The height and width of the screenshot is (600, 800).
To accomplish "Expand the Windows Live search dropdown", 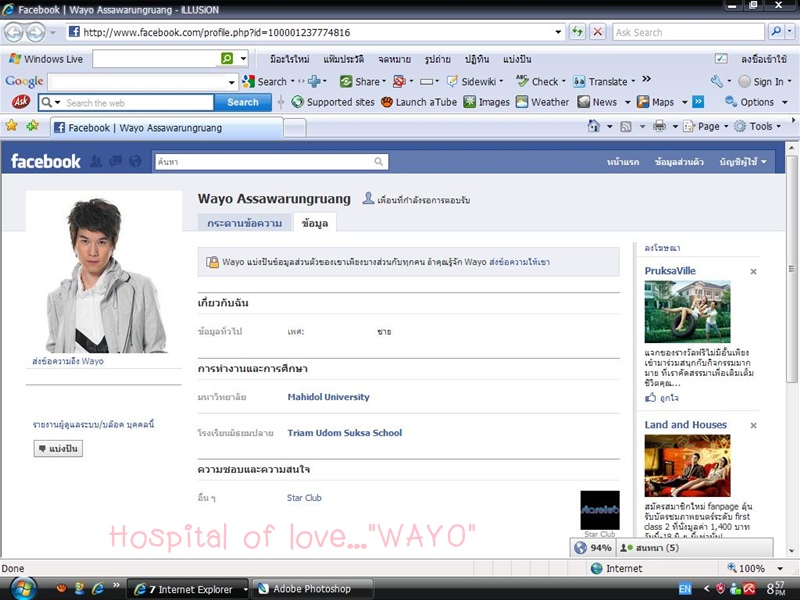I will [x=243, y=59].
